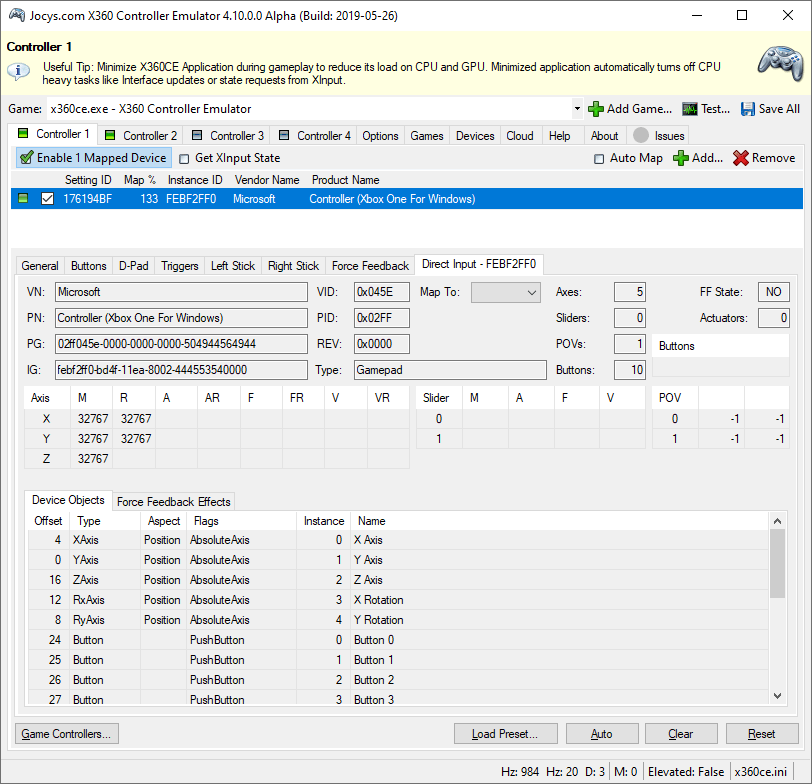This screenshot has width=812, height=784.
Task: Click the IG instance GUID field
Action: [181, 370]
